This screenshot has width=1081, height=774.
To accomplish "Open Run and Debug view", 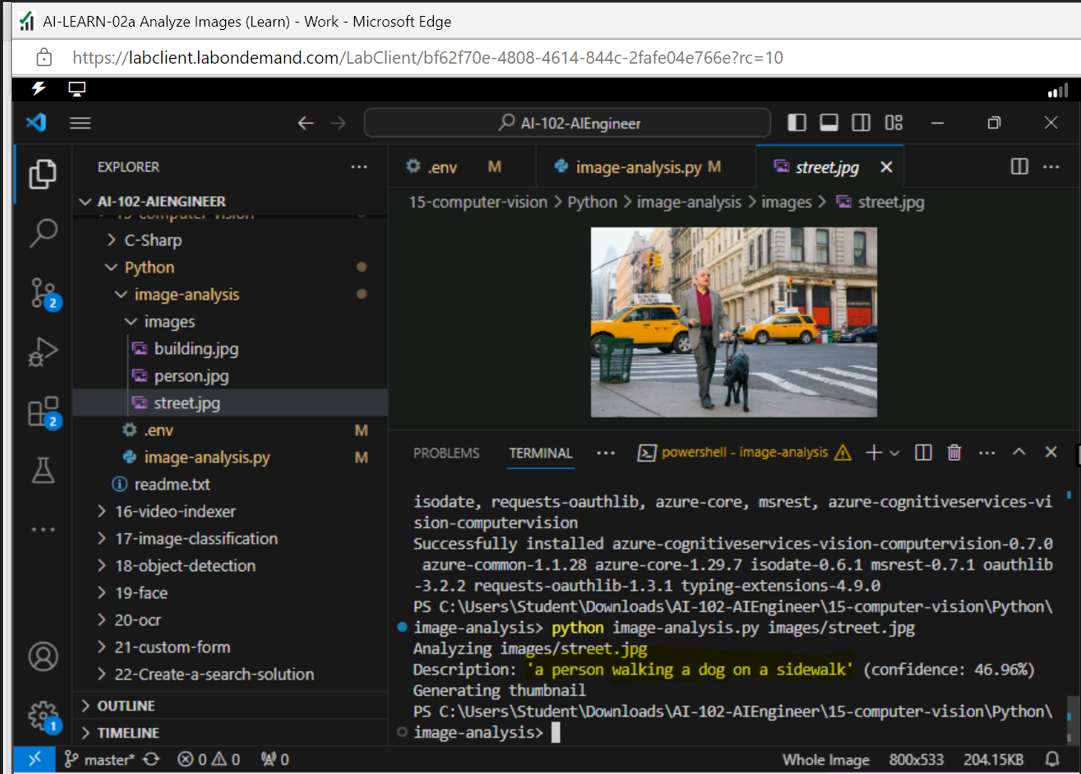I will [x=43, y=352].
